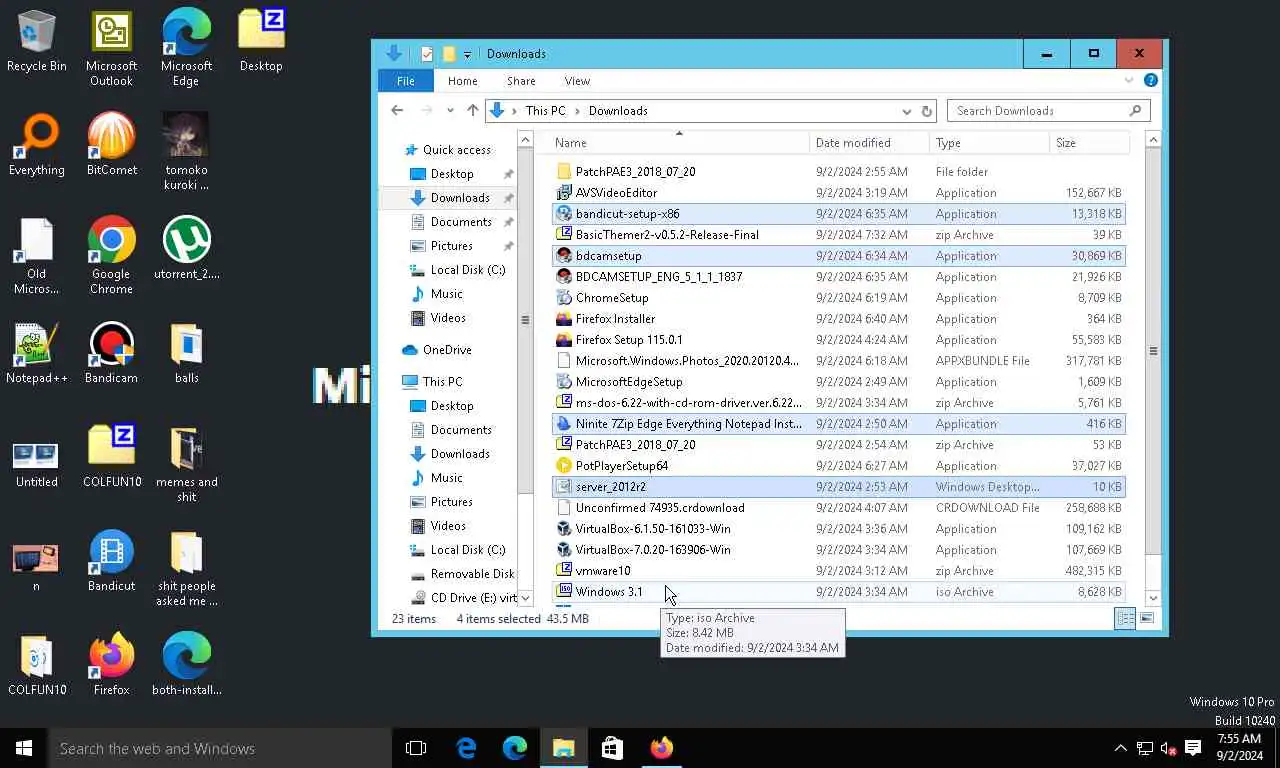Switch to large icons view layout
The width and height of the screenshot is (1280, 768).
point(1147,619)
